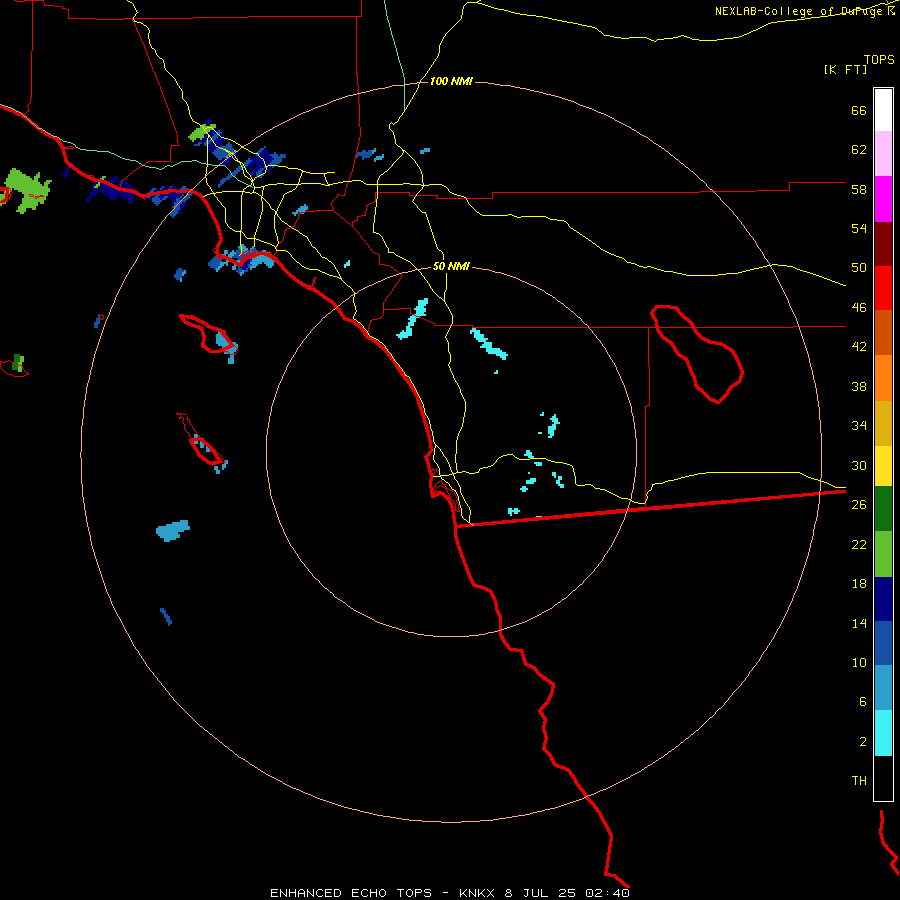Click the light pink legend swatch
The height and width of the screenshot is (900, 900).
[x=883, y=154]
